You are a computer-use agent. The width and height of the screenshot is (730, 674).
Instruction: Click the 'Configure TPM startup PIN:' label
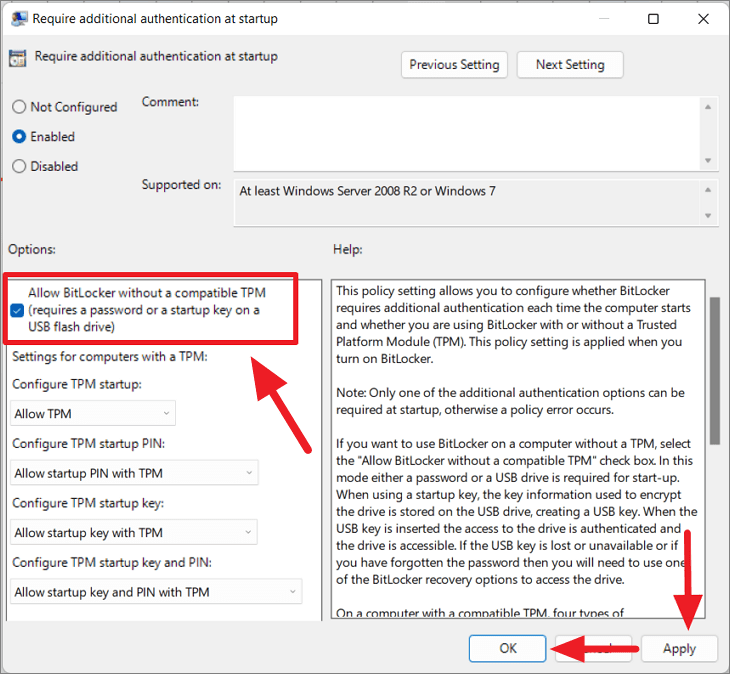88,444
